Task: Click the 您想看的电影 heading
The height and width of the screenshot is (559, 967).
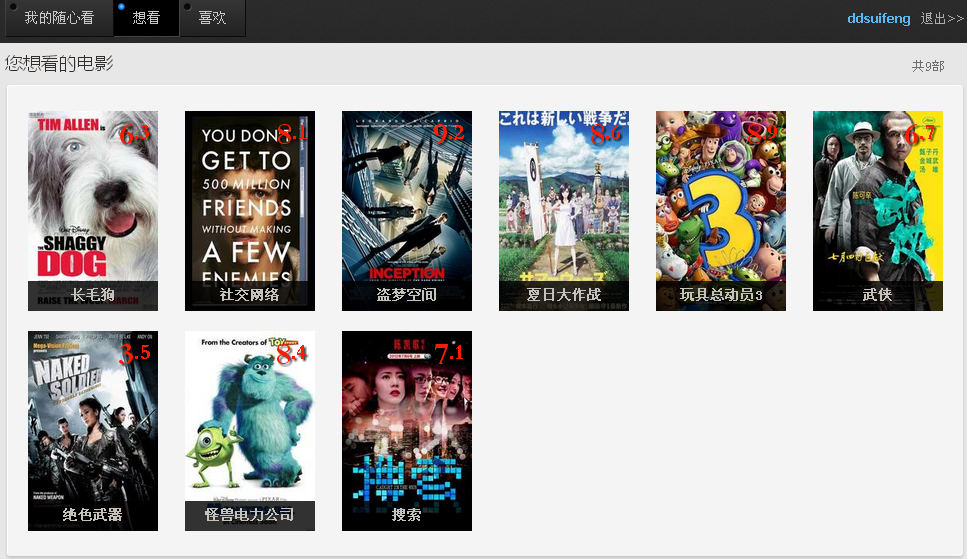Action: coord(59,64)
